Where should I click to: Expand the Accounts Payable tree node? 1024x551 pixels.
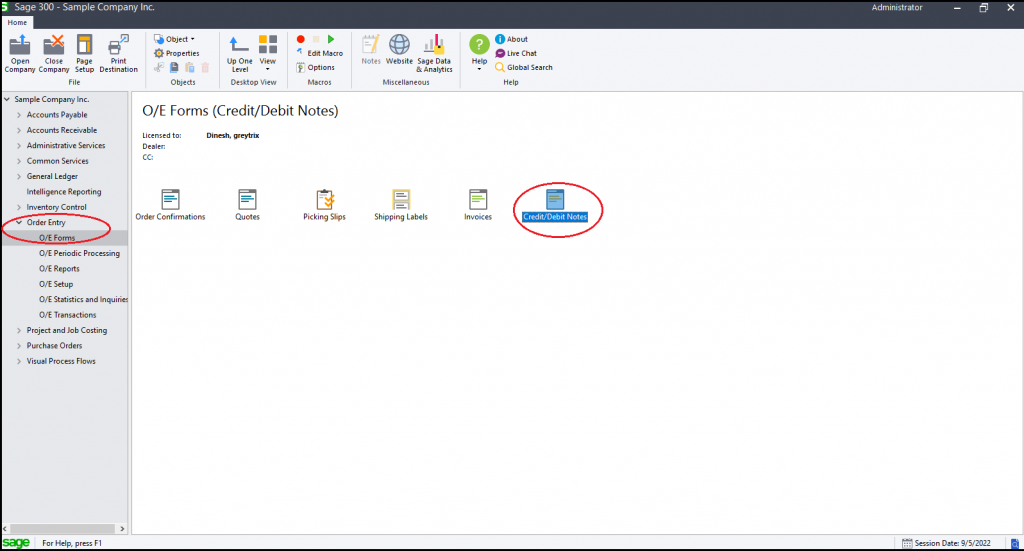19,115
